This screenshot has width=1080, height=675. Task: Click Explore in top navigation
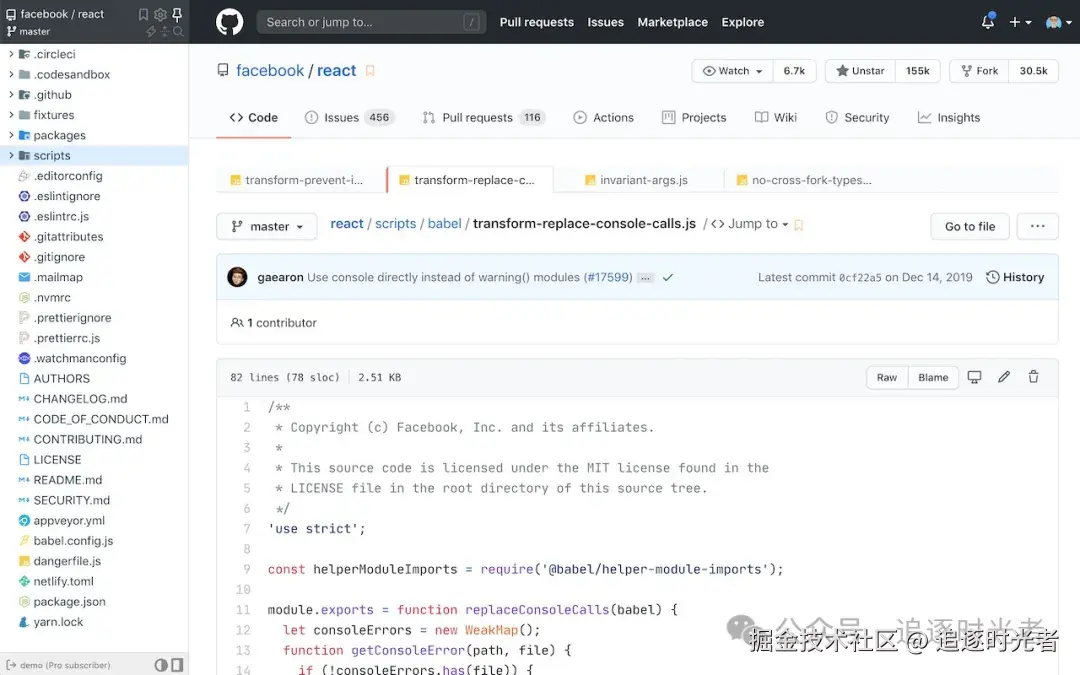[742, 22]
